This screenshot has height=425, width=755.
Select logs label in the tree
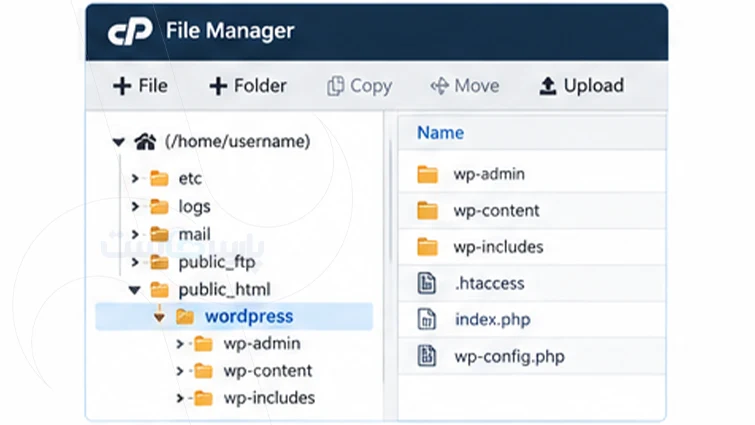click(195, 207)
